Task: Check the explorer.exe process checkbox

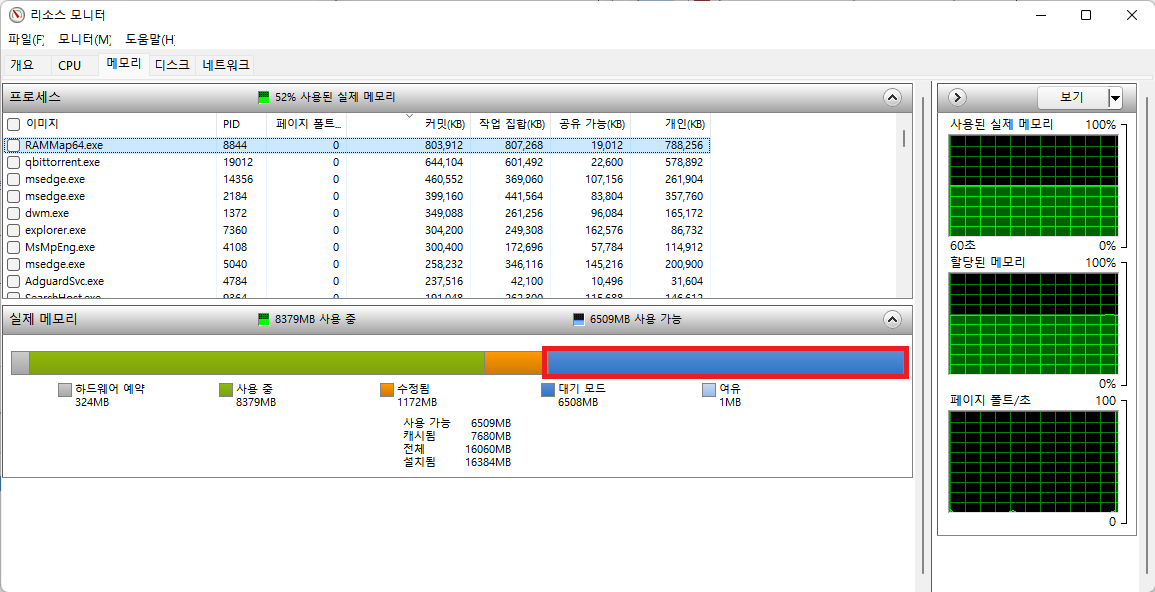Action: tap(13, 230)
